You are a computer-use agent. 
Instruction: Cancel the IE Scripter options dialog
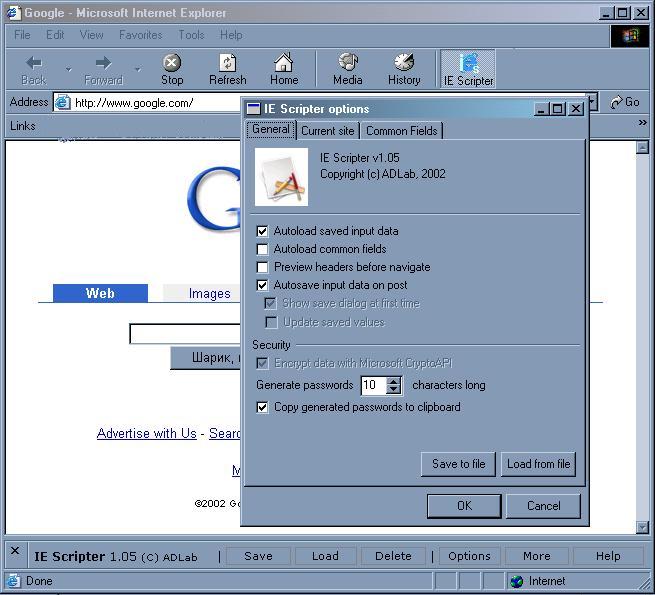pos(543,506)
